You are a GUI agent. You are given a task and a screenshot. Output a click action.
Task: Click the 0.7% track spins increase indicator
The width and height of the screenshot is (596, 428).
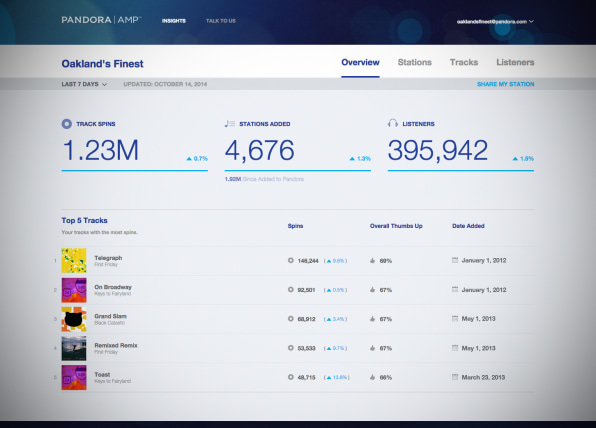pos(197,159)
